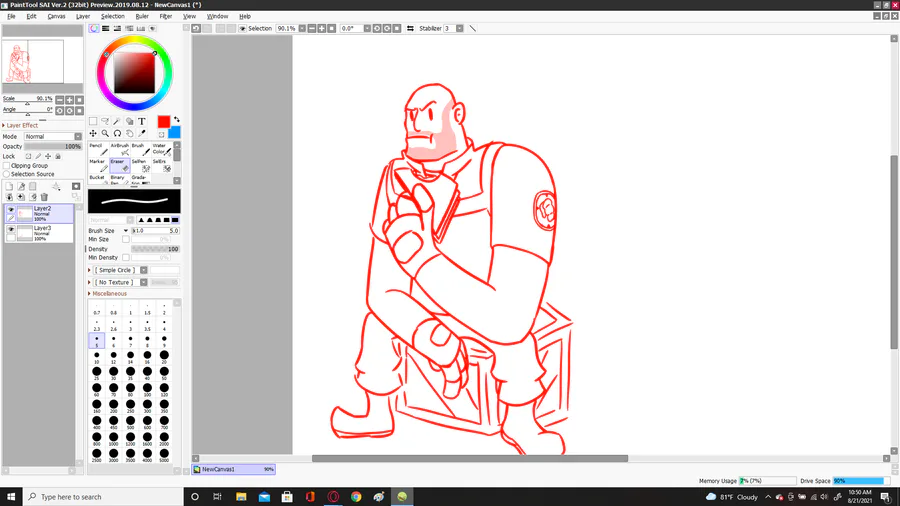Choose the lasso selection tool
Image resolution: width=900 pixels, height=506 pixels.
105,121
